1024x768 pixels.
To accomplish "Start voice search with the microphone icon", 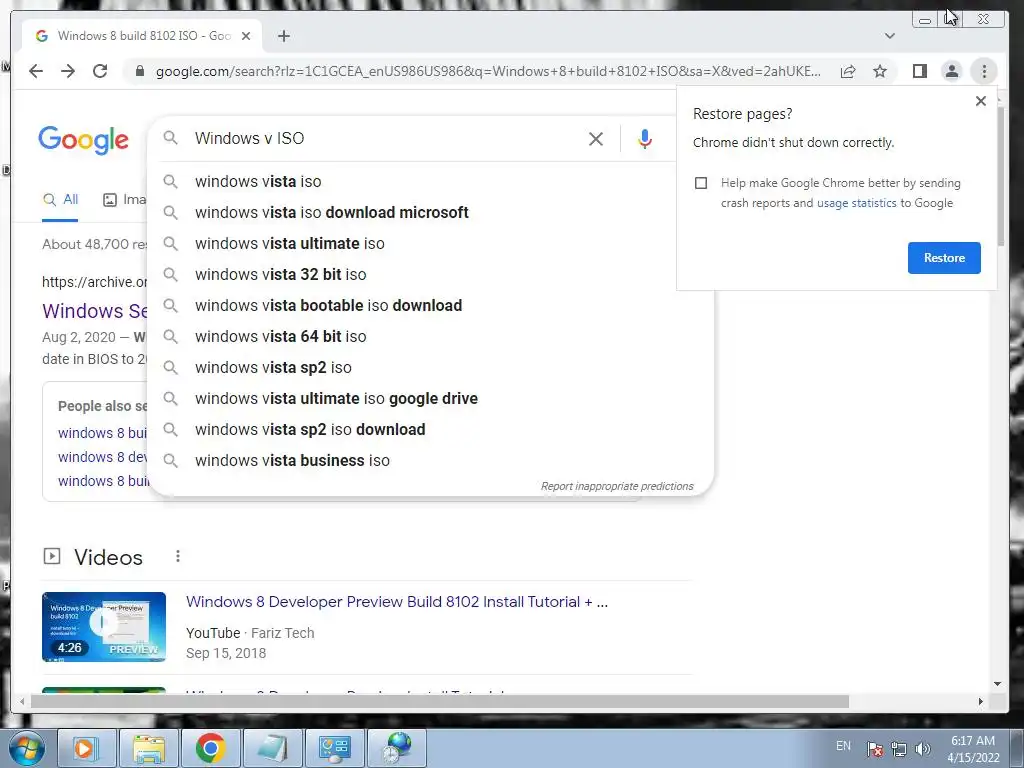I will coord(645,138).
